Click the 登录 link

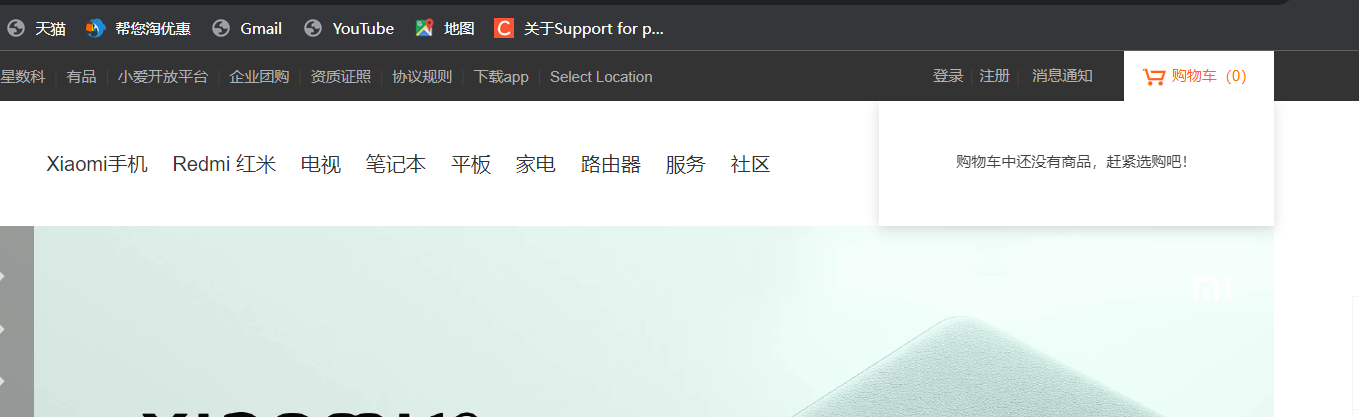click(948, 76)
